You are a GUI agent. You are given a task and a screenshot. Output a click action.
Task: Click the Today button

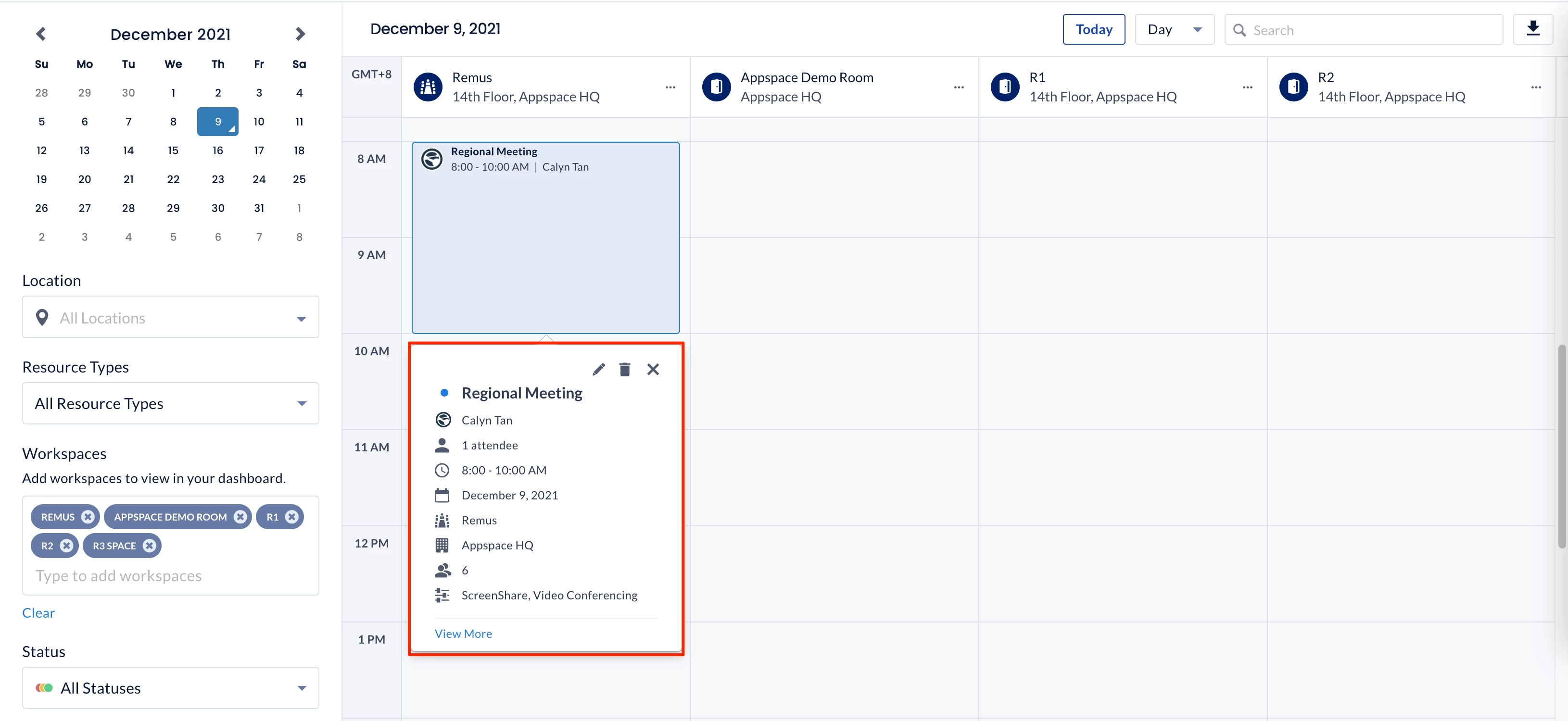1093,29
